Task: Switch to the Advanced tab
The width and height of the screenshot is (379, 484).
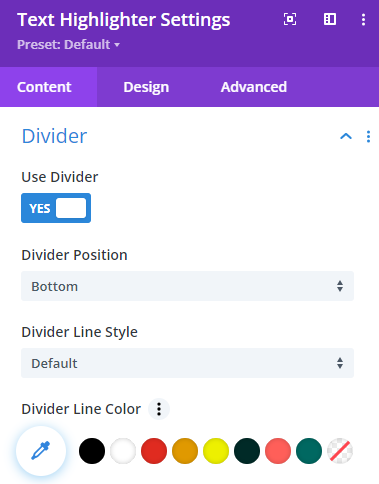Action: tap(254, 87)
